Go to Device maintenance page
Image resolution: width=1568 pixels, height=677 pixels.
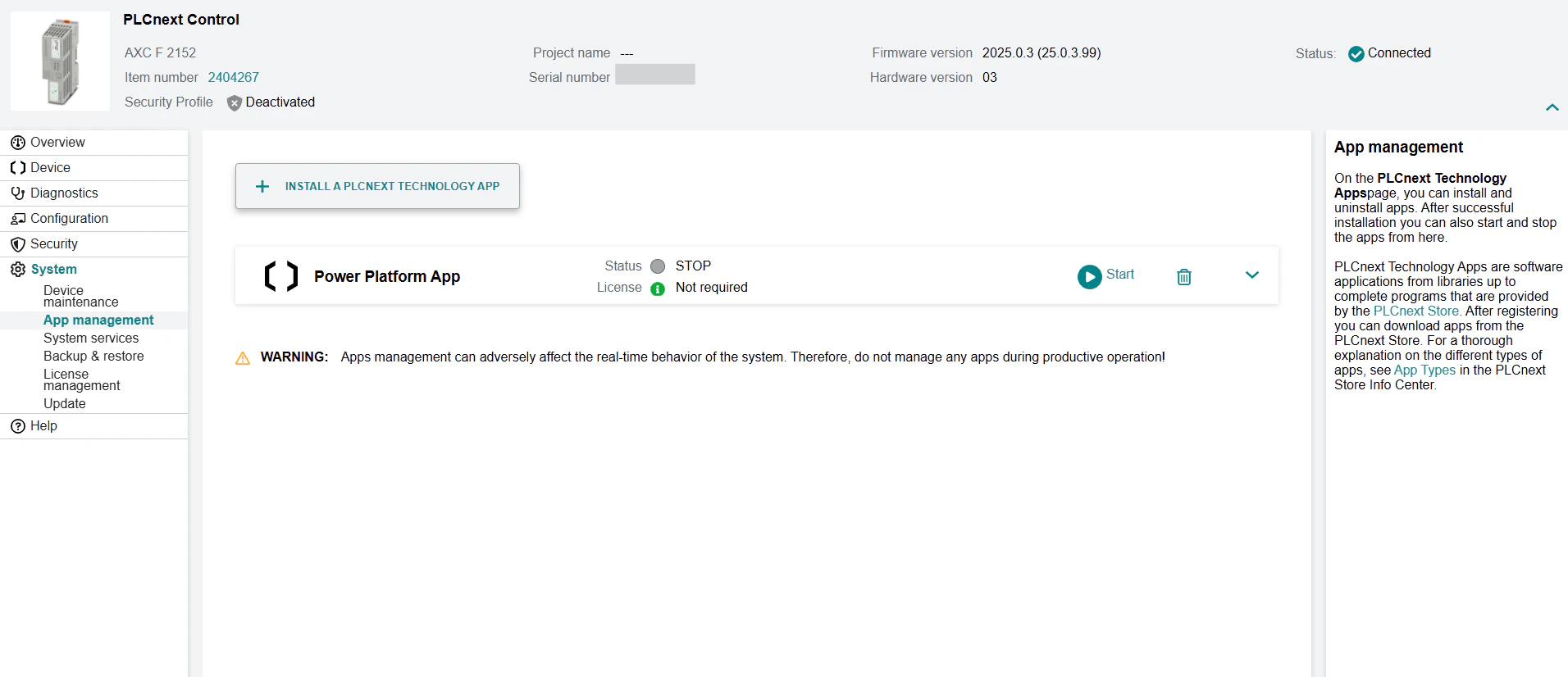(81, 296)
